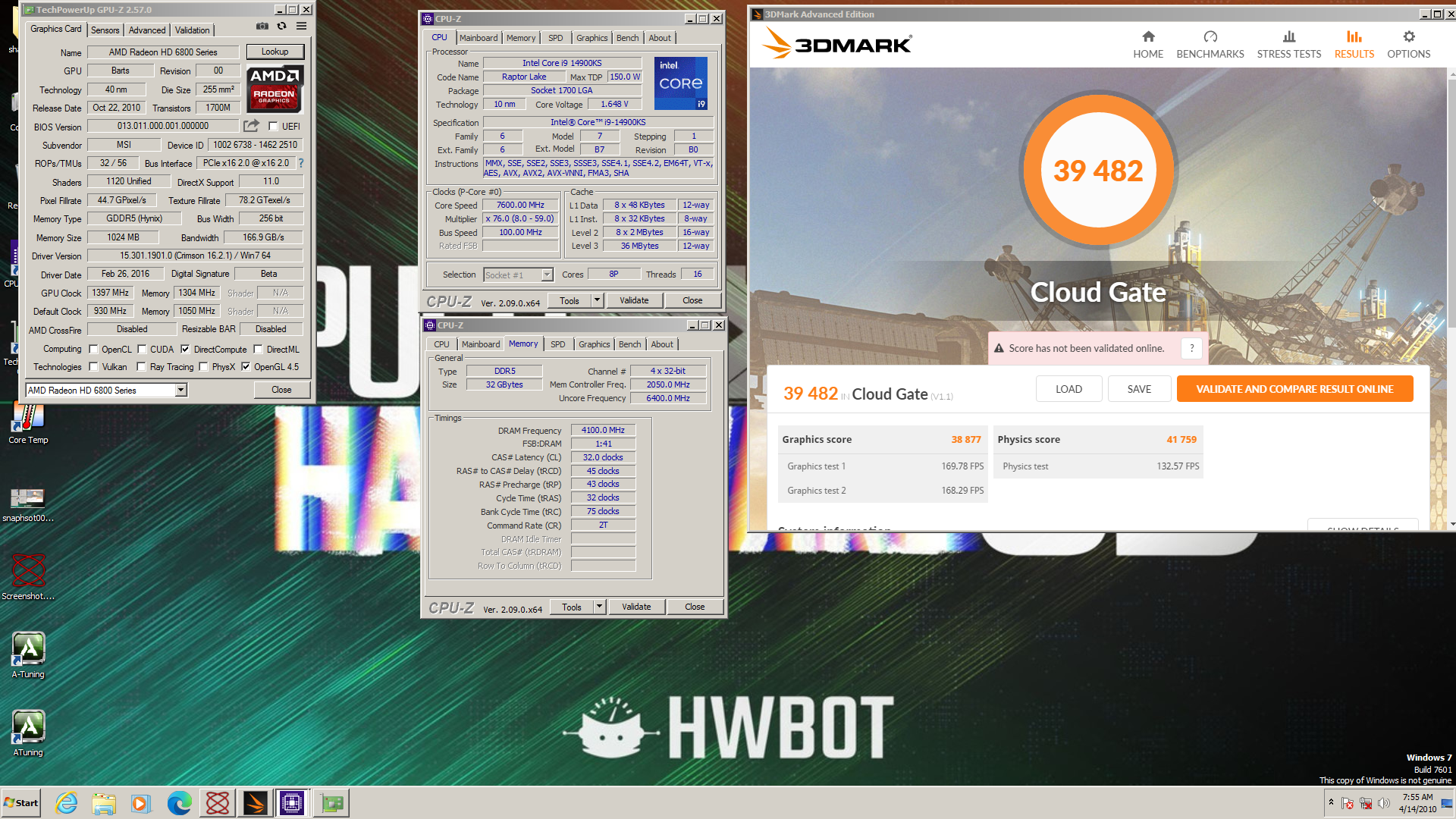Switch to GPU-Z Validation tab
Screen dimensions: 1456x819
click(192, 30)
